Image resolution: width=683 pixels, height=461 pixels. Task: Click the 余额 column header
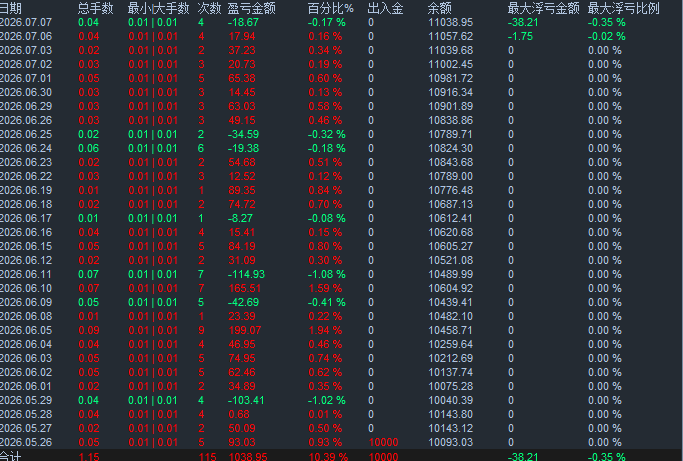[x=440, y=8]
